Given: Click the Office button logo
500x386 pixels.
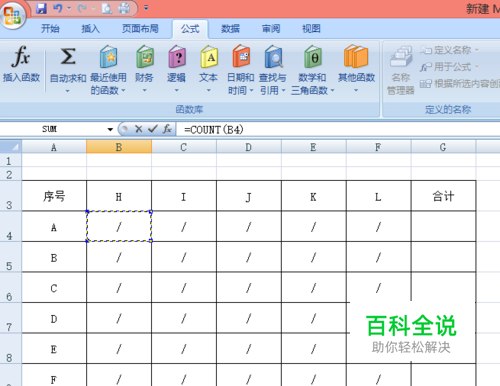Looking at the screenshot, I should coord(13,15).
